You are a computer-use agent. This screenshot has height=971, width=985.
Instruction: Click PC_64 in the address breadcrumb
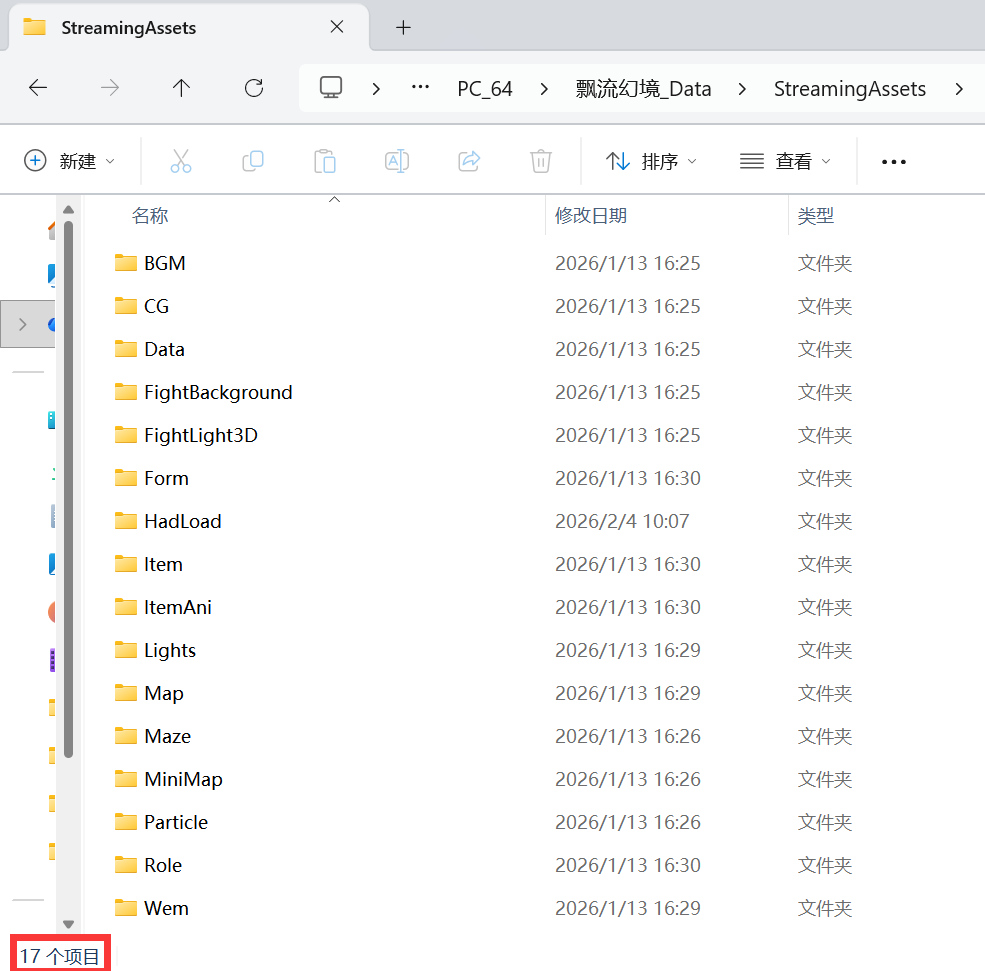pyautogui.click(x=485, y=89)
